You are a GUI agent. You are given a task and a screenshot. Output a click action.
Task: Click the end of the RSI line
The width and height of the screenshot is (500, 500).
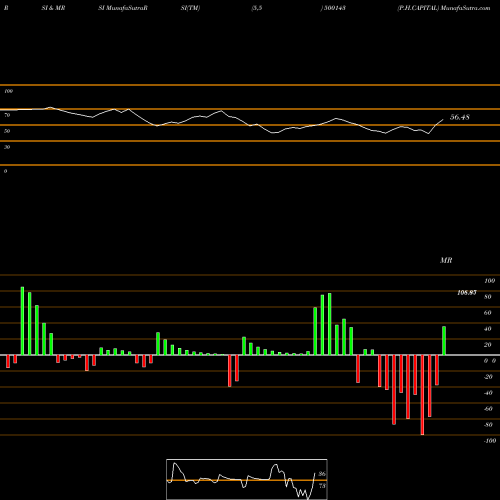coord(443,119)
